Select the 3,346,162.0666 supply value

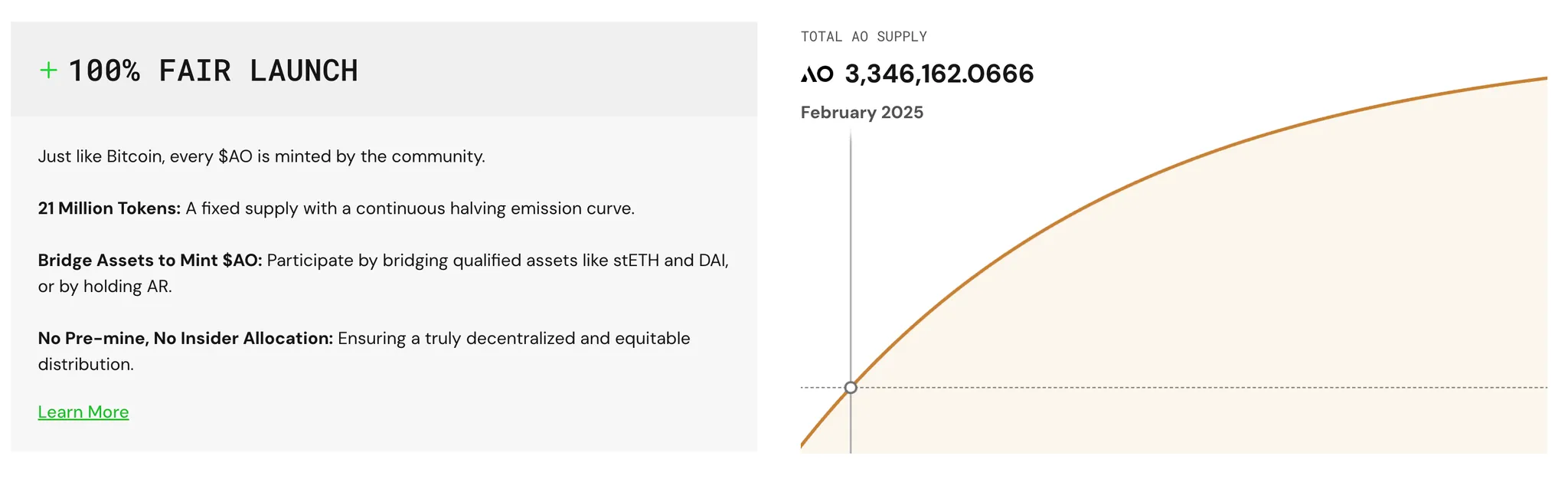coord(939,74)
